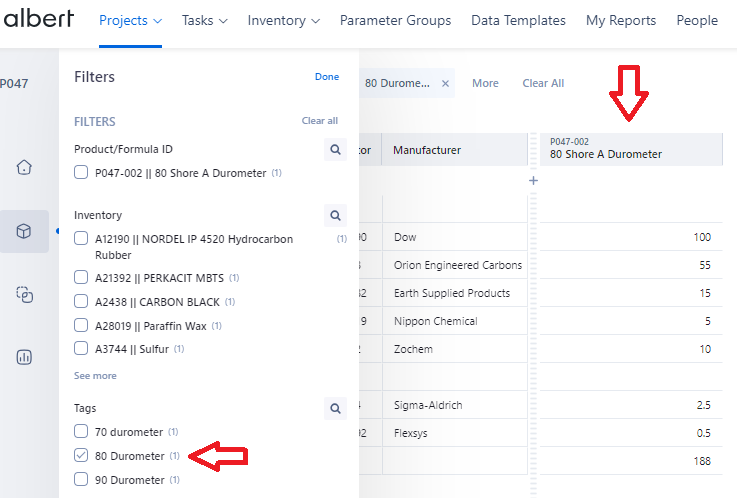This screenshot has height=498, width=737.
Task: Click the plus icon to add column
Action: tap(533, 181)
